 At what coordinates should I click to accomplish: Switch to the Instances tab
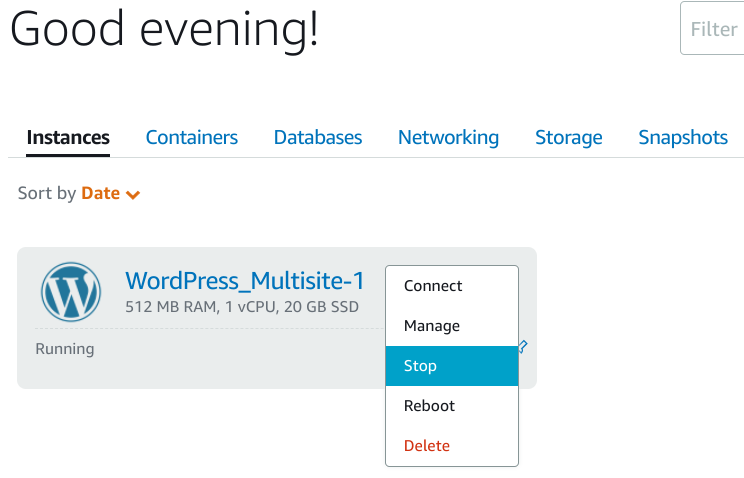[x=68, y=138]
